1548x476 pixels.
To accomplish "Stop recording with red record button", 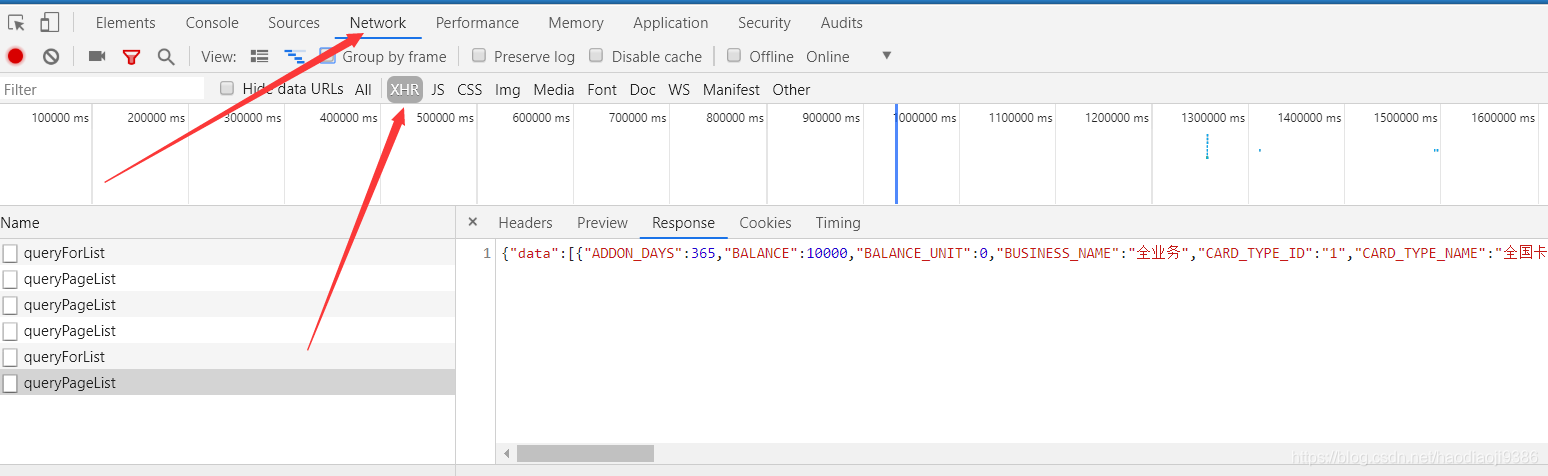I will 16,56.
